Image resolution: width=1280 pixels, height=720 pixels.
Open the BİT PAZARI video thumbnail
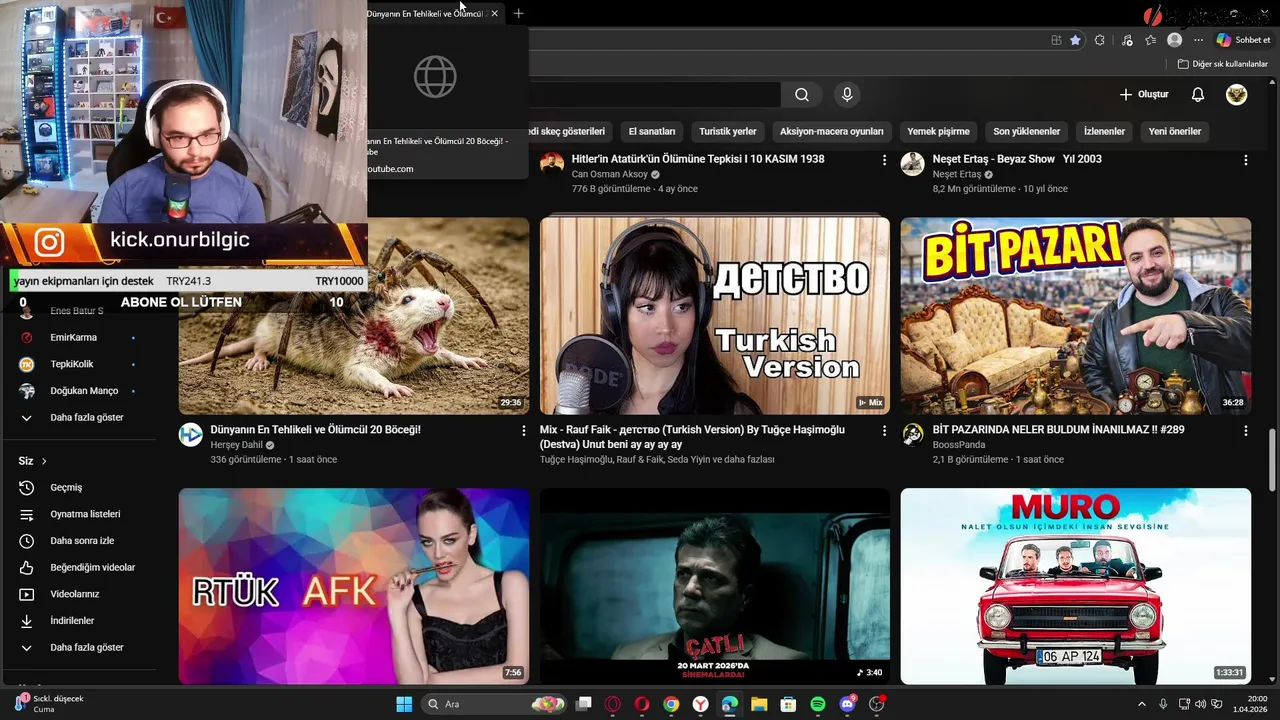tap(1075, 316)
